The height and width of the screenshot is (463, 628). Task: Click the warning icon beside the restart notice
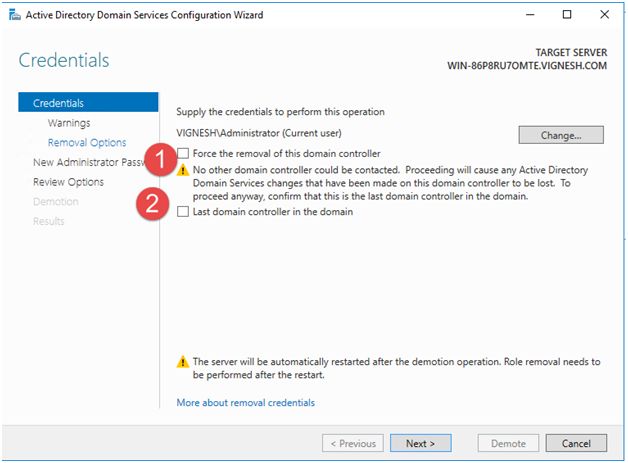182,362
